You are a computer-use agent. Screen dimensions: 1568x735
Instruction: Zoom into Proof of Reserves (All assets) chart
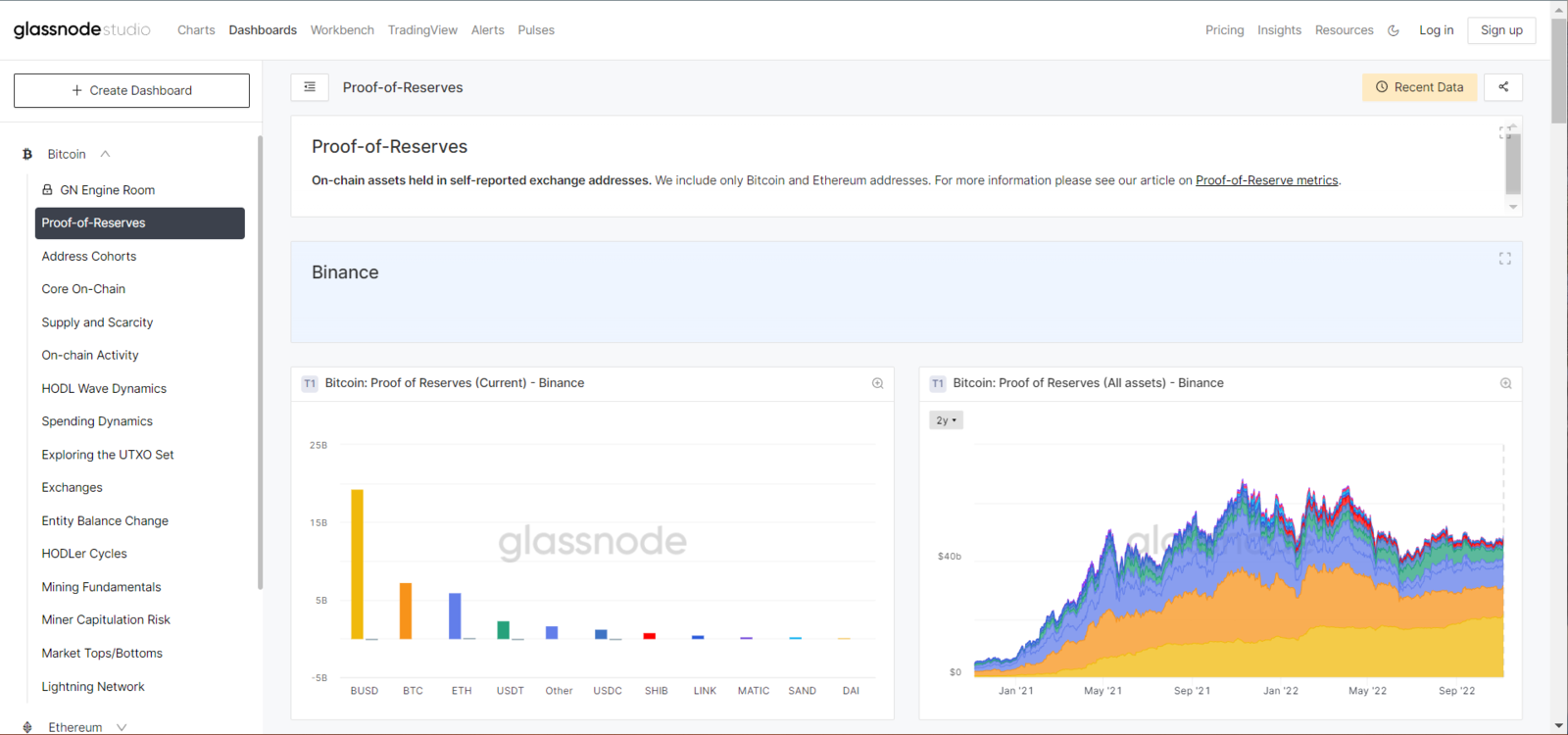1505,383
